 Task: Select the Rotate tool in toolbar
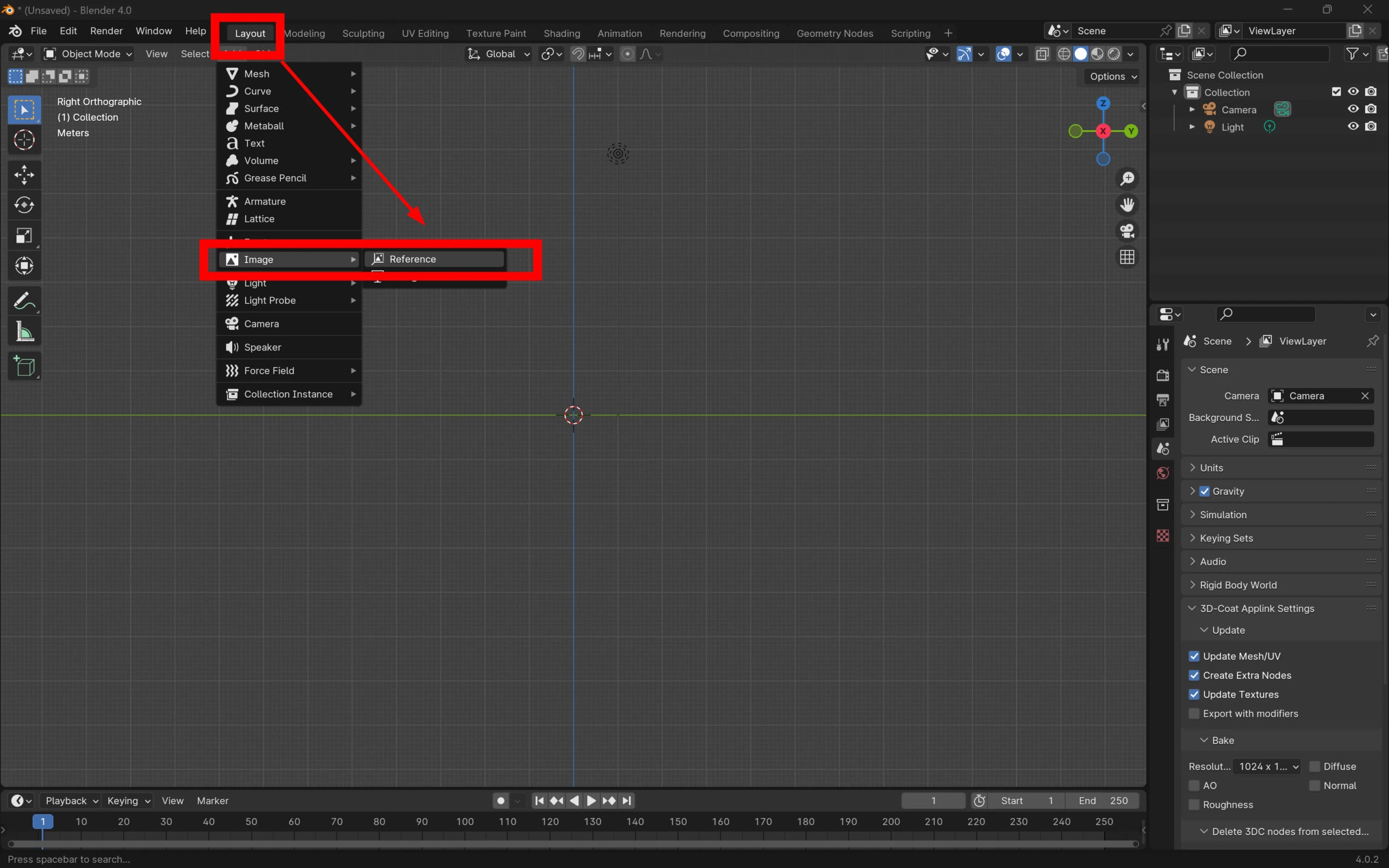23,205
